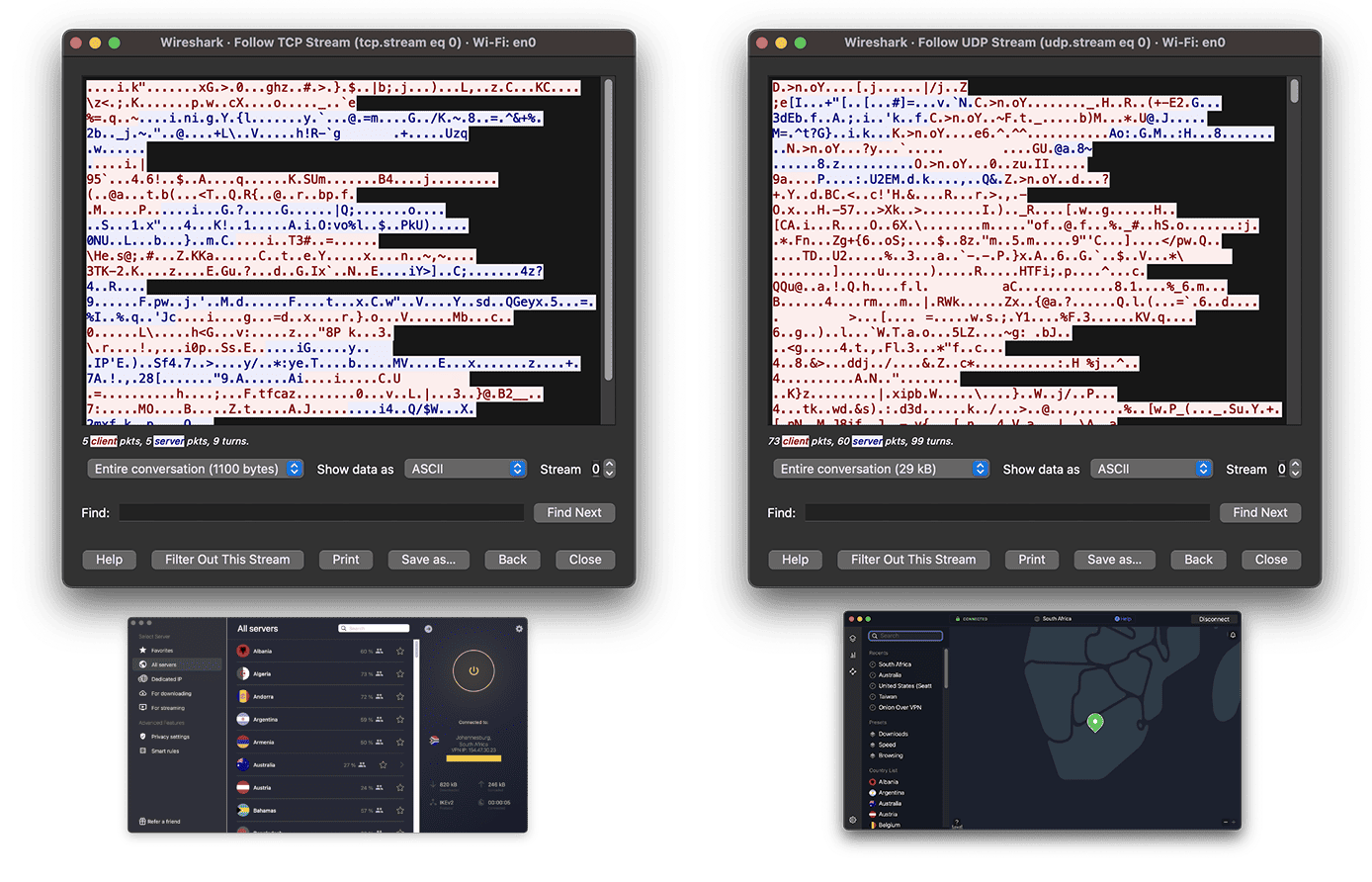Viewport: 1372px width, 882px height.
Task: Open Show data as dropdown in the TCP Stream window
Action: [465, 469]
